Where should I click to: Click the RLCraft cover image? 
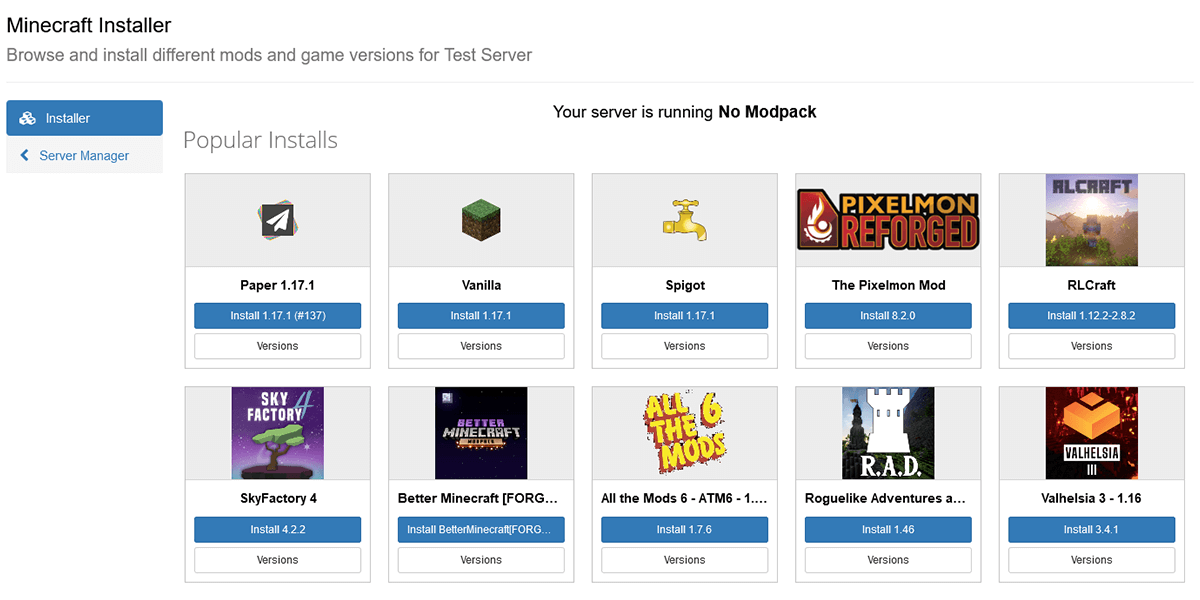(1092, 220)
